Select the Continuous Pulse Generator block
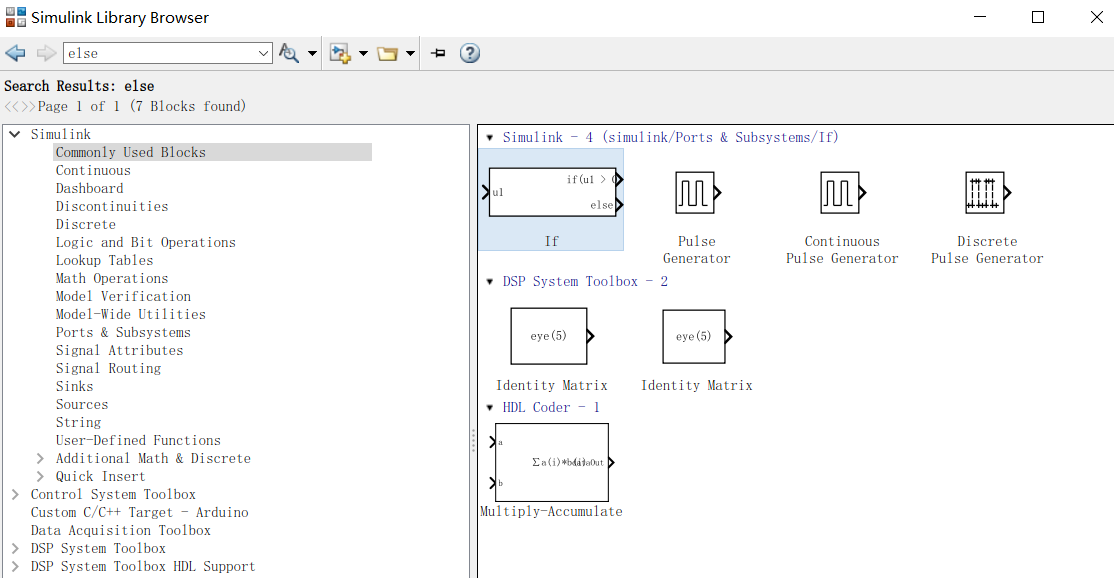The height and width of the screenshot is (578, 1114). click(x=842, y=192)
